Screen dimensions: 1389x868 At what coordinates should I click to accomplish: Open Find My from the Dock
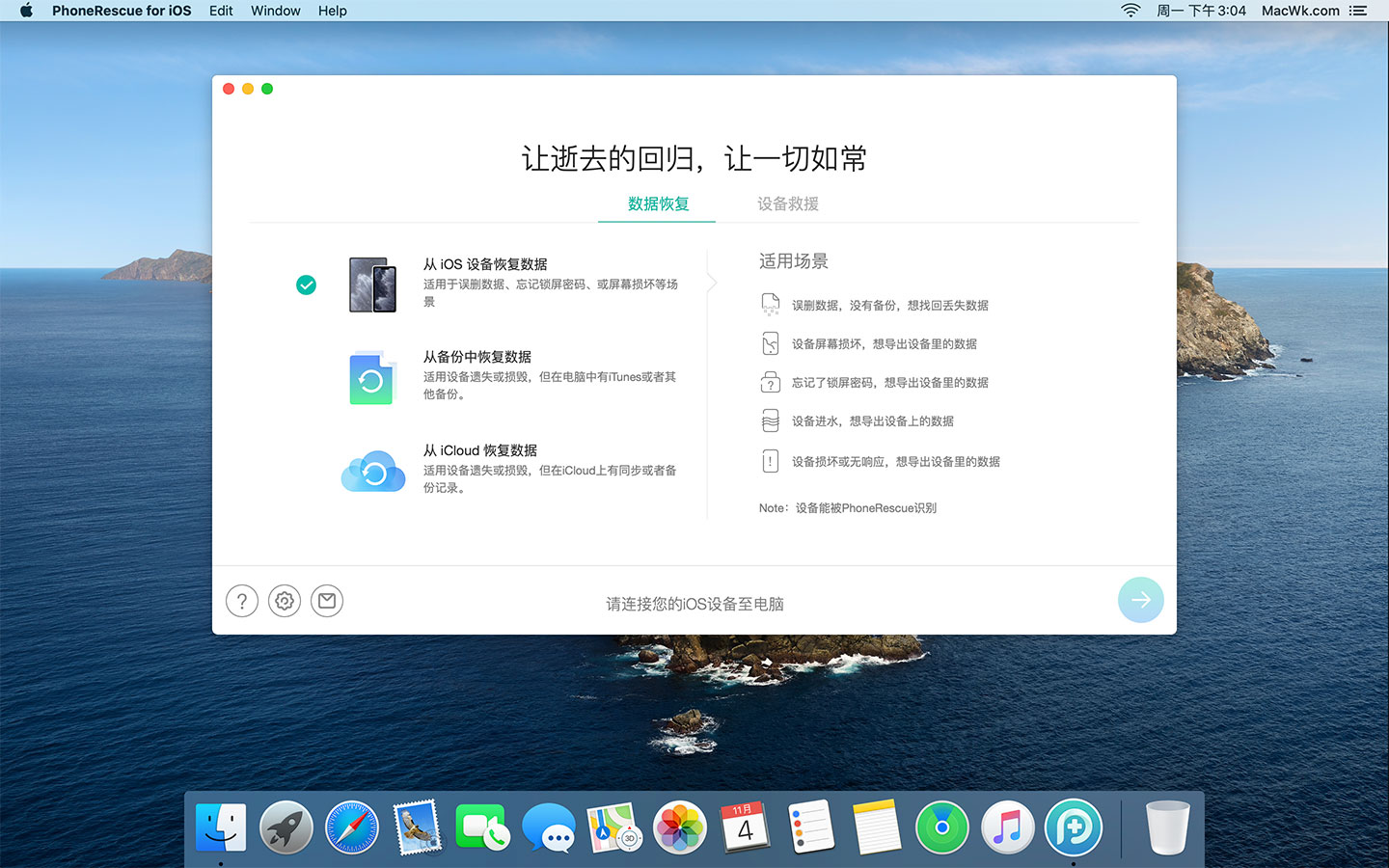coord(942,827)
